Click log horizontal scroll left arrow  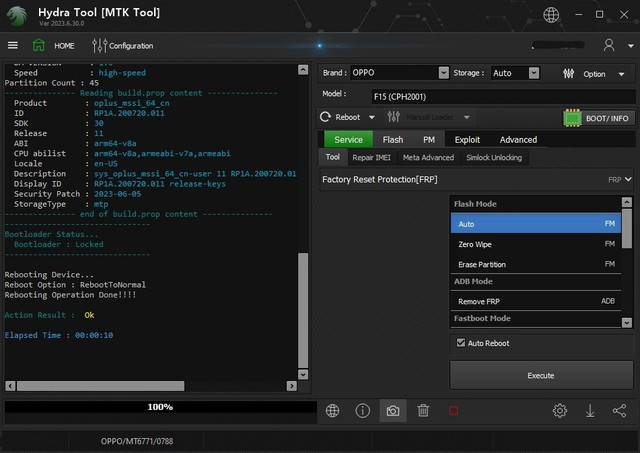click(10, 386)
